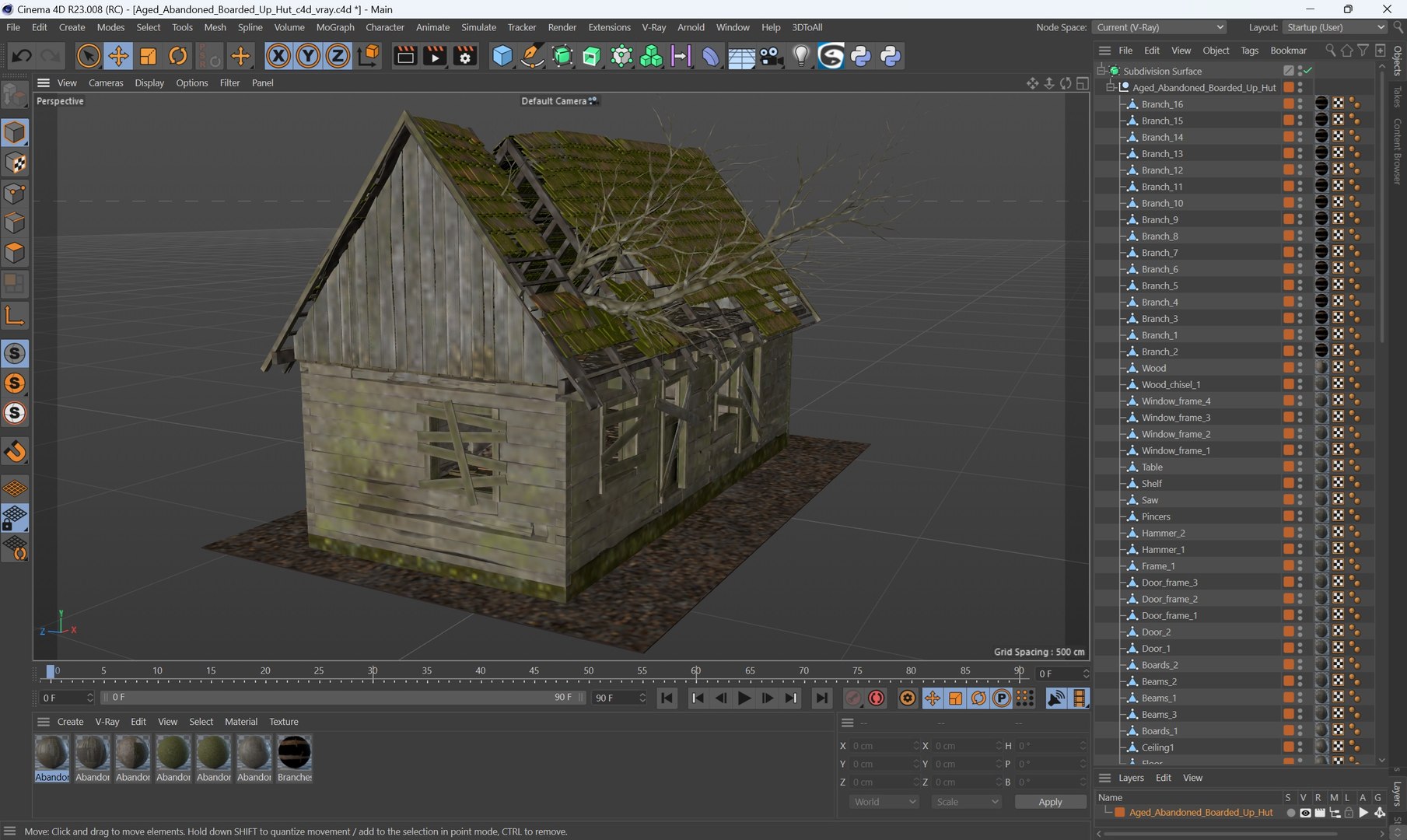Toggle Autokeying button

877,698
